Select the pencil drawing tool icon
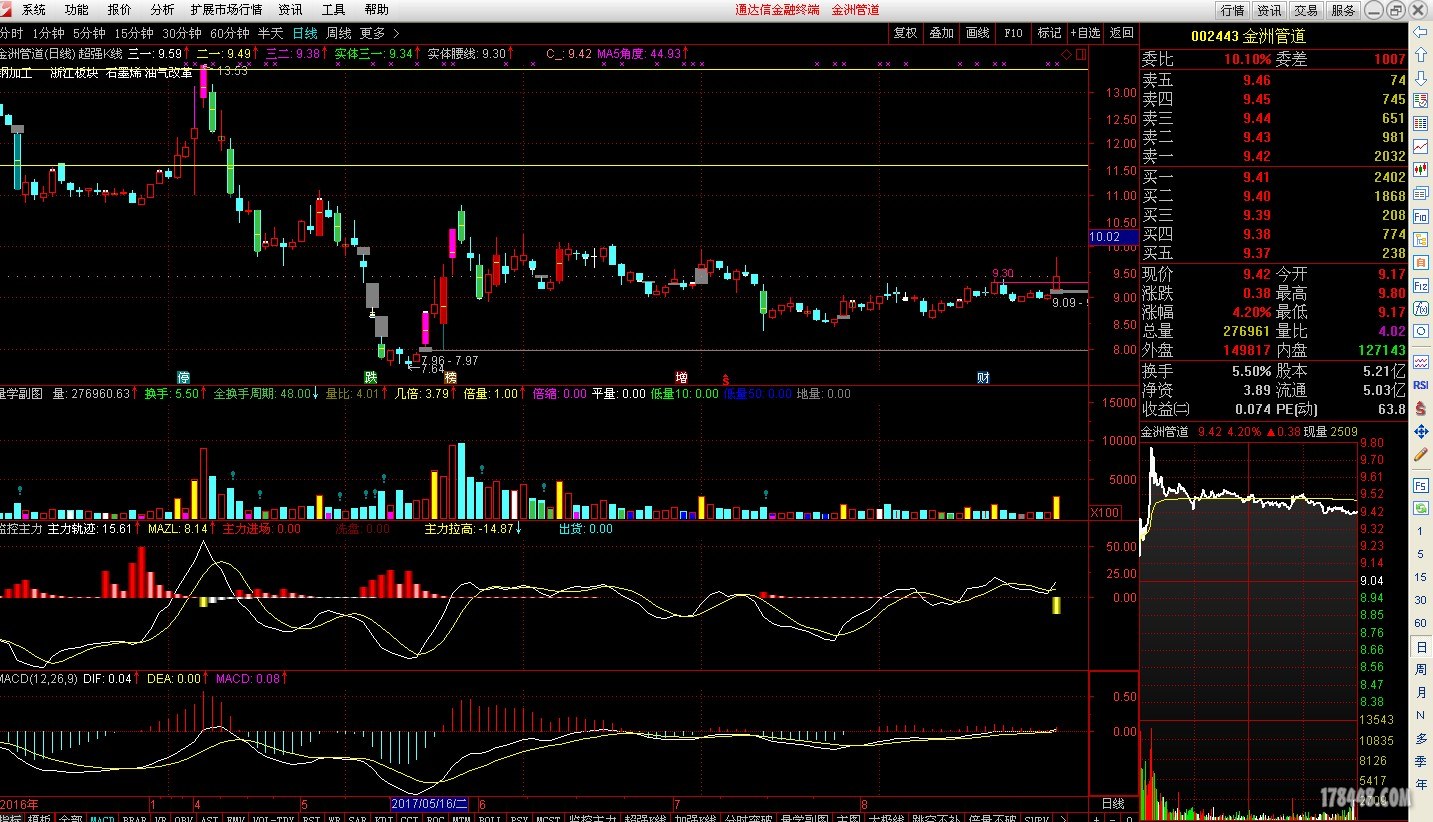The height and width of the screenshot is (822, 1433). pos(1420,454)
